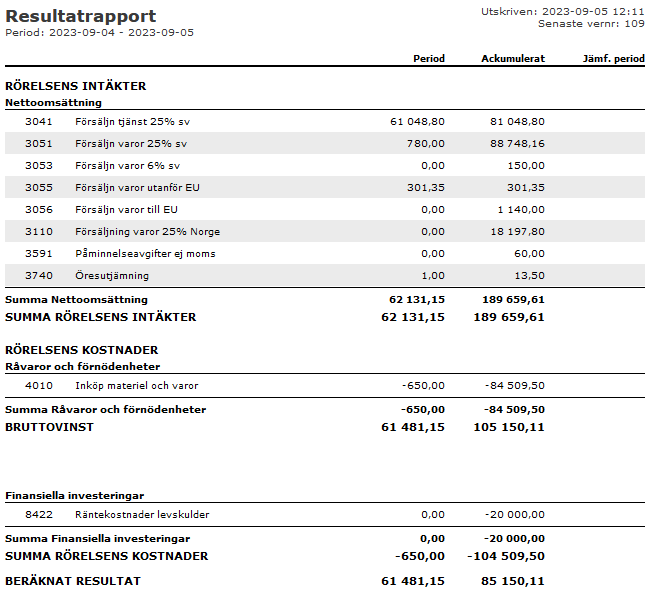Select the BERÄKNAT RESULTAT row label
The image size is (665, 608).
point(73,581)
